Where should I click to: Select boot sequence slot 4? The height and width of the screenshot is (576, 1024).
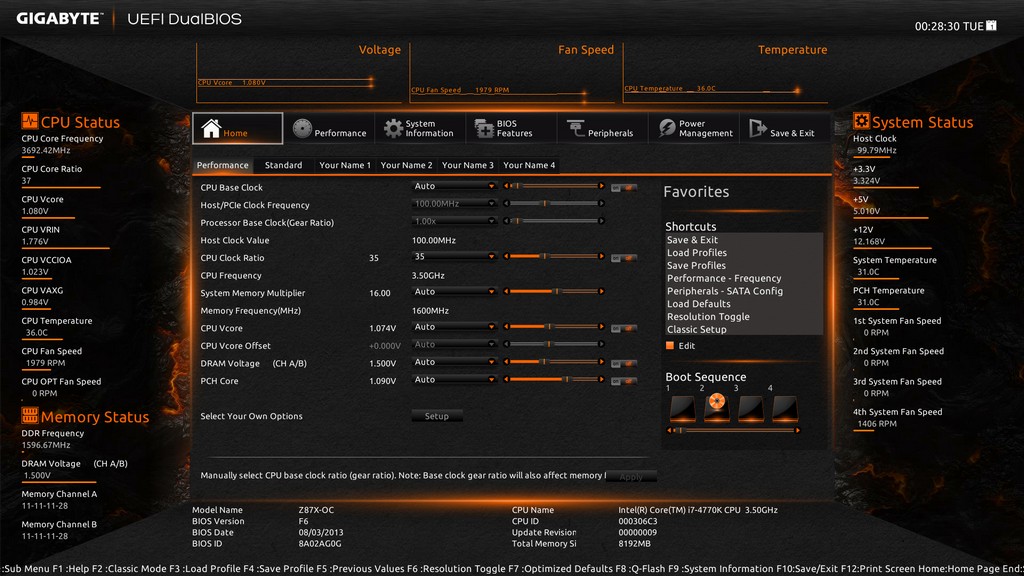click(x=784, y=408)
